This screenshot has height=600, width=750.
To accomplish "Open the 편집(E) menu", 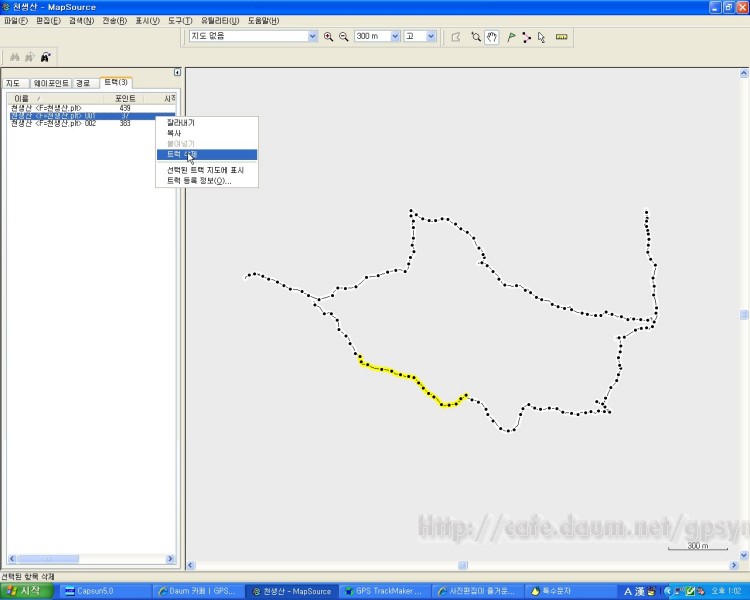I will click(48, 21).
